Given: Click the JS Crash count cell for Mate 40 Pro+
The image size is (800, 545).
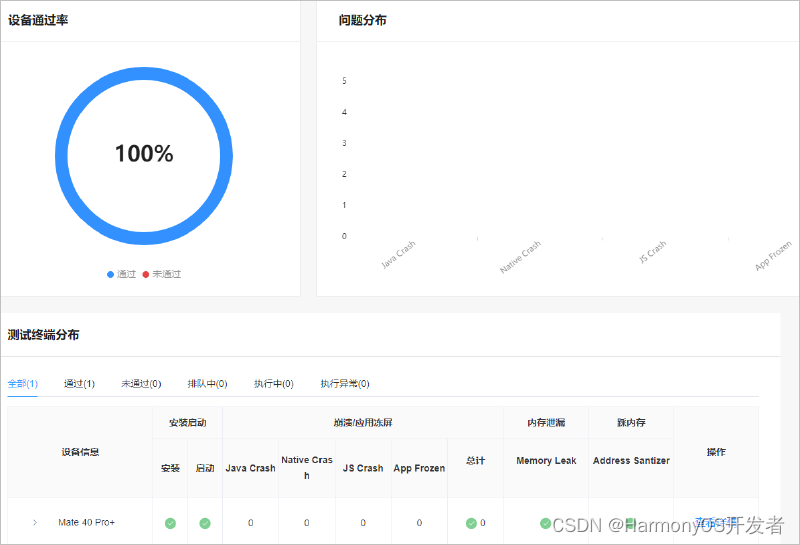Looking at the screenshot, I should (x=363, y=523).
